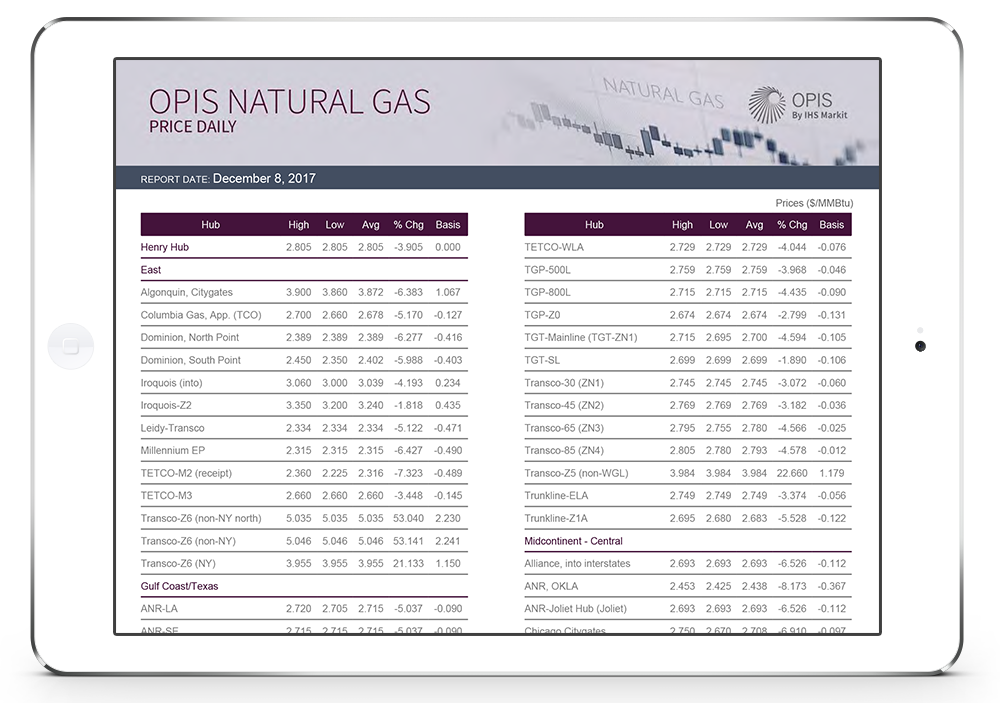Click the TGT-SL hub name
This screenshot has height=703, width=1000.
(542, 360)
